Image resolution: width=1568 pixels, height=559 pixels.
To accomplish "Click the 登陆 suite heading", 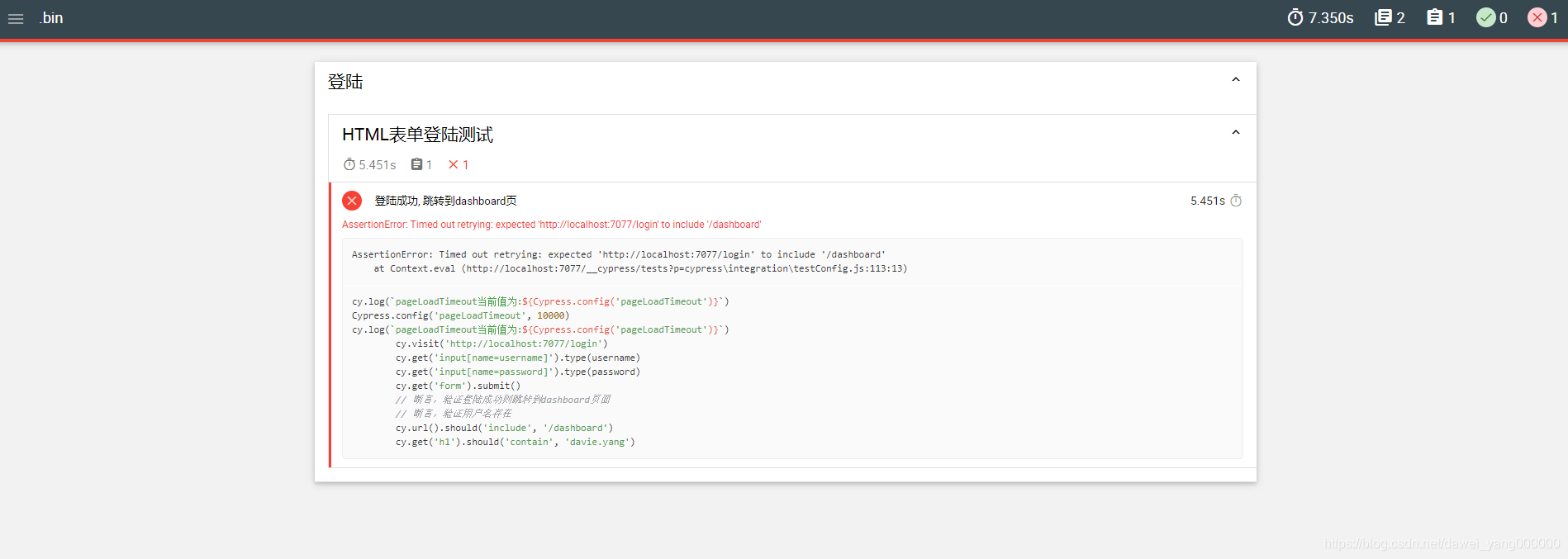I will coord(345,82).
